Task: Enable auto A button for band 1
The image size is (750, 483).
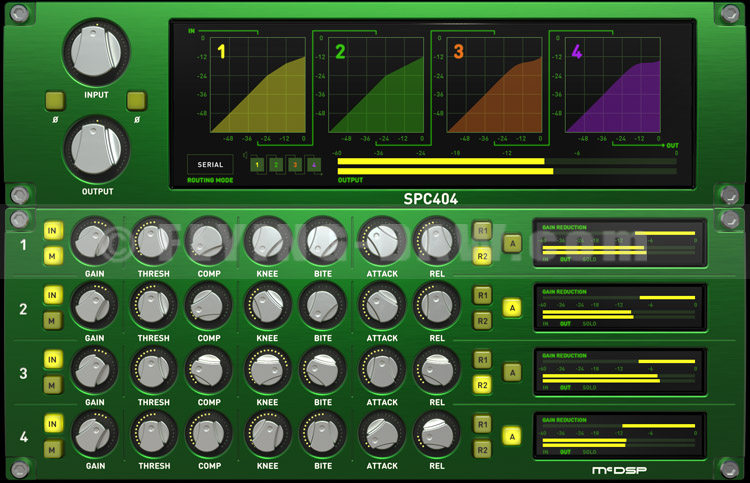Action: [512, 244]
